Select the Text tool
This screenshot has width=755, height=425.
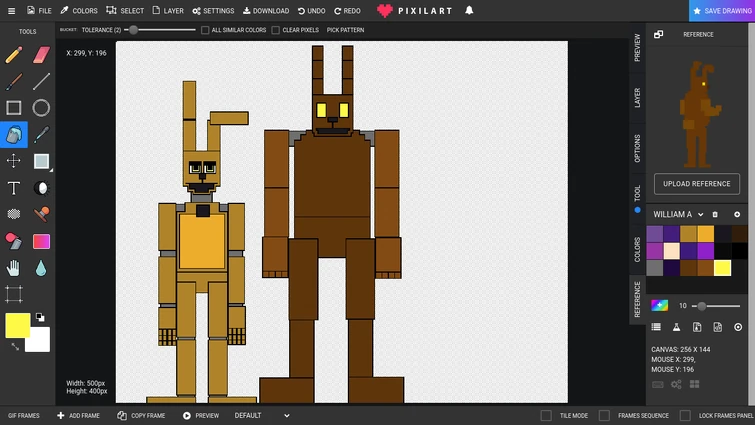pyautogui.click(x=14, y=188)
